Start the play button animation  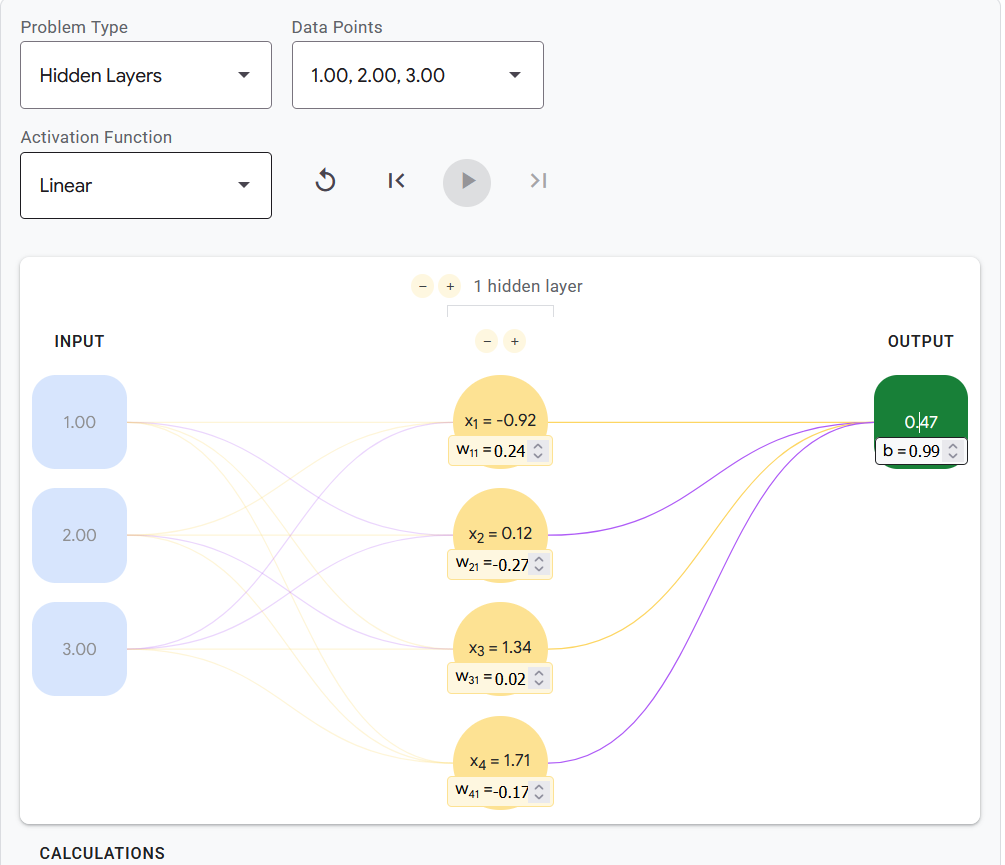click(x=467, y=183)
